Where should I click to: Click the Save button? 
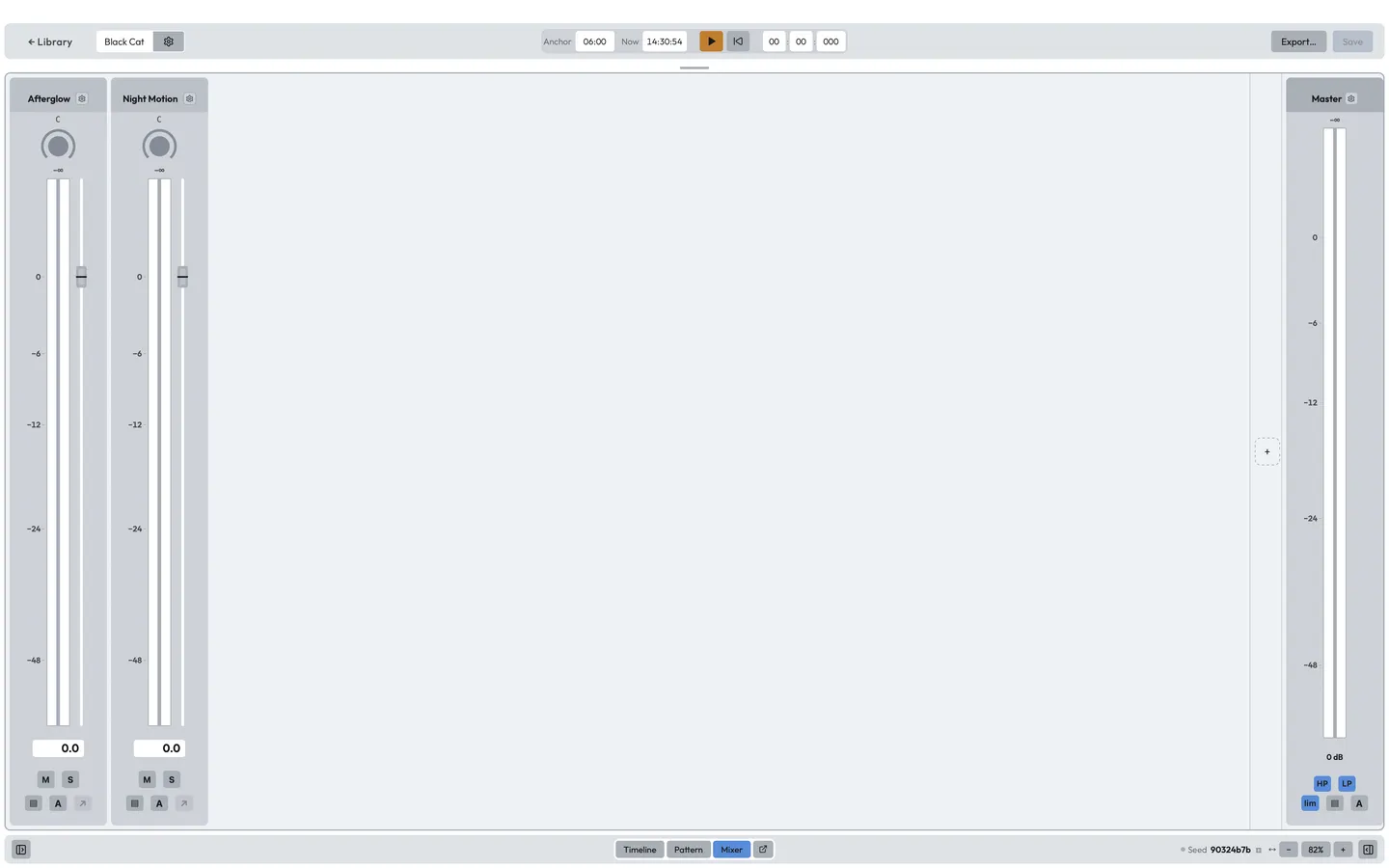1352,41
